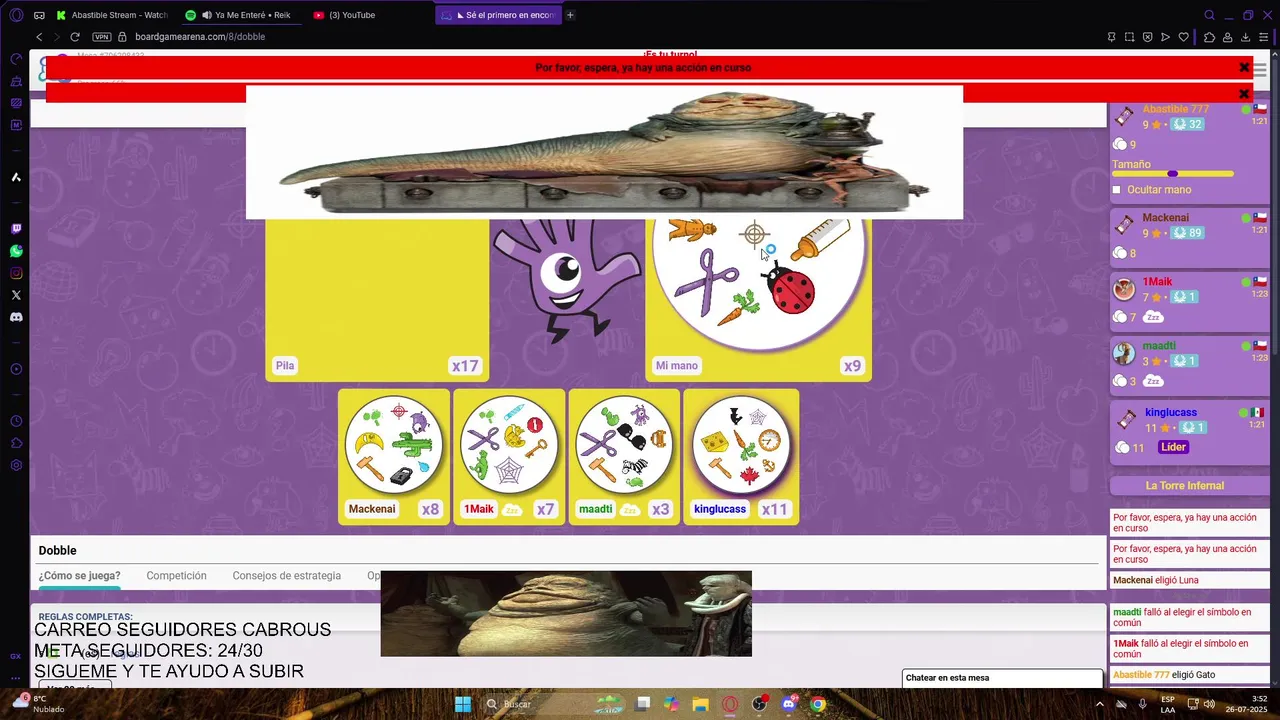Click the Líder badge for kinglucass

pos(1174,447)
